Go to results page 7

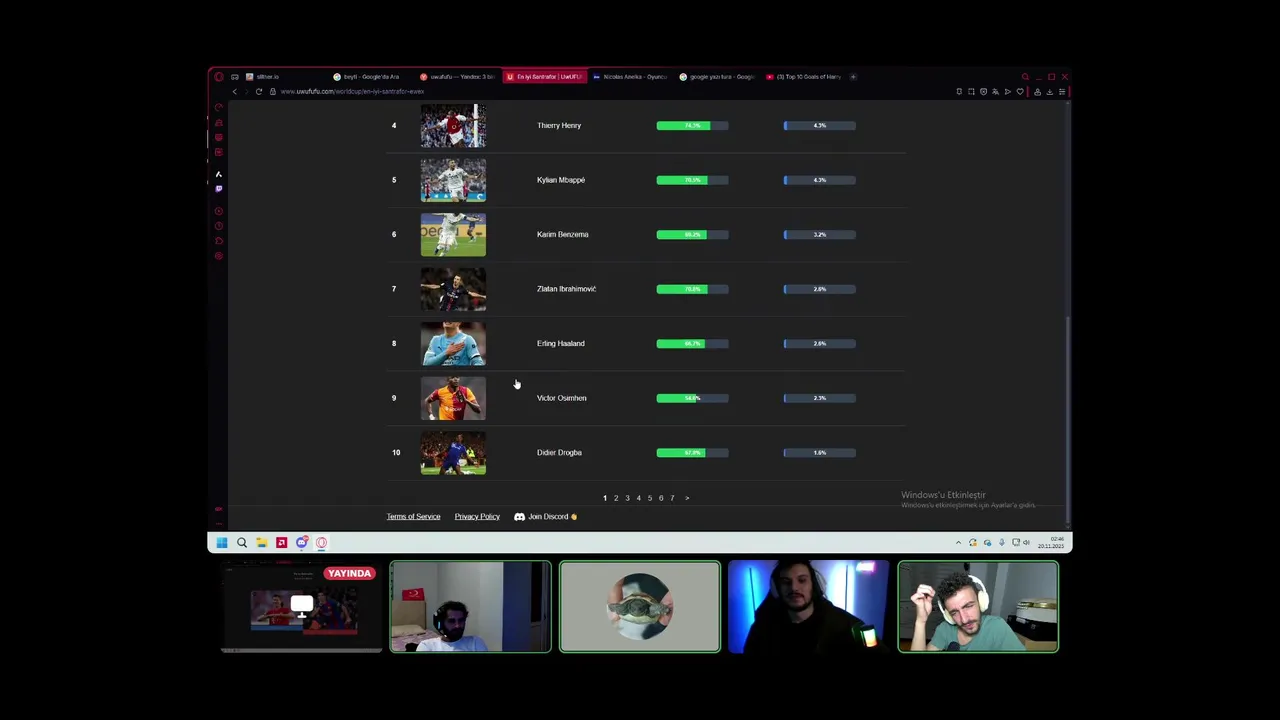672,498
